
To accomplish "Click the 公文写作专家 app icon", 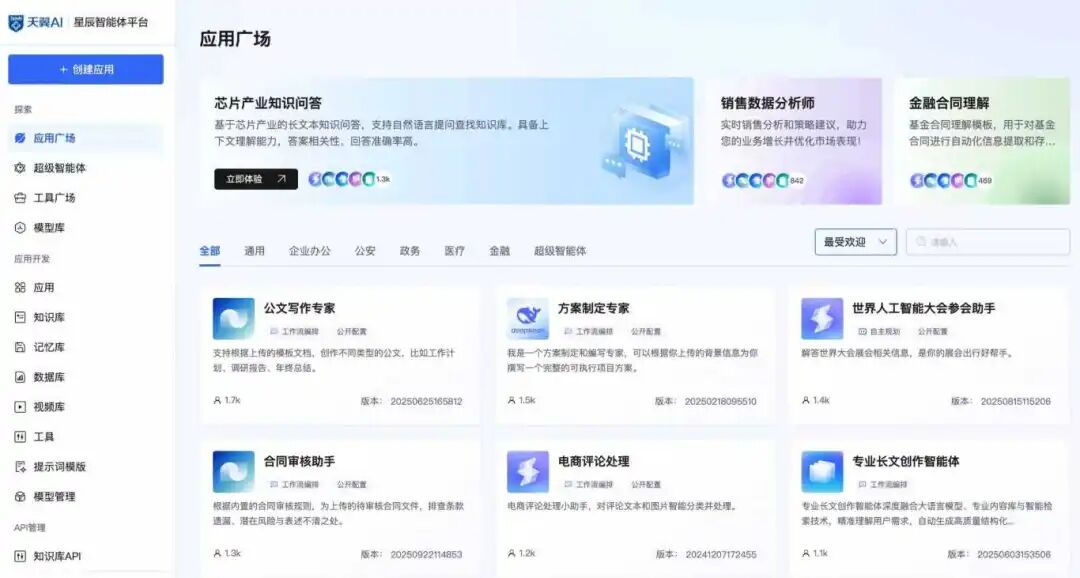I will pos(233,319).
